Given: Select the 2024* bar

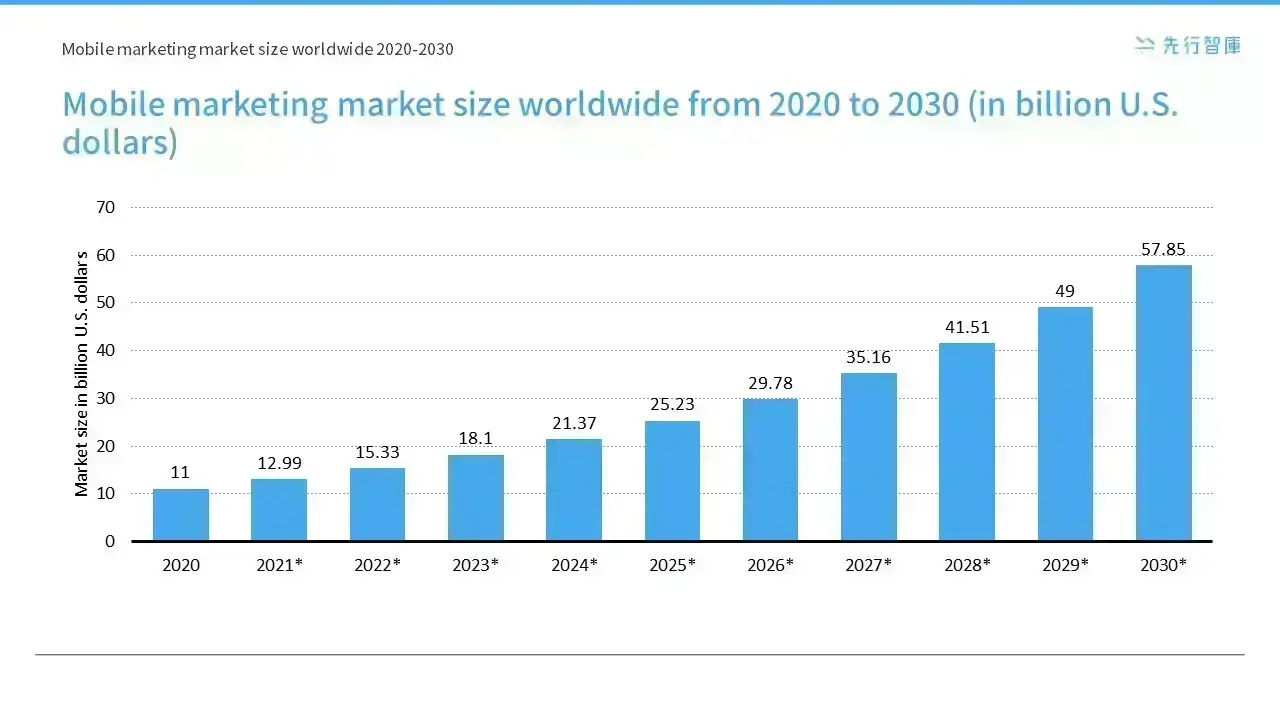Looking at the screenshot, I should 574,490.
